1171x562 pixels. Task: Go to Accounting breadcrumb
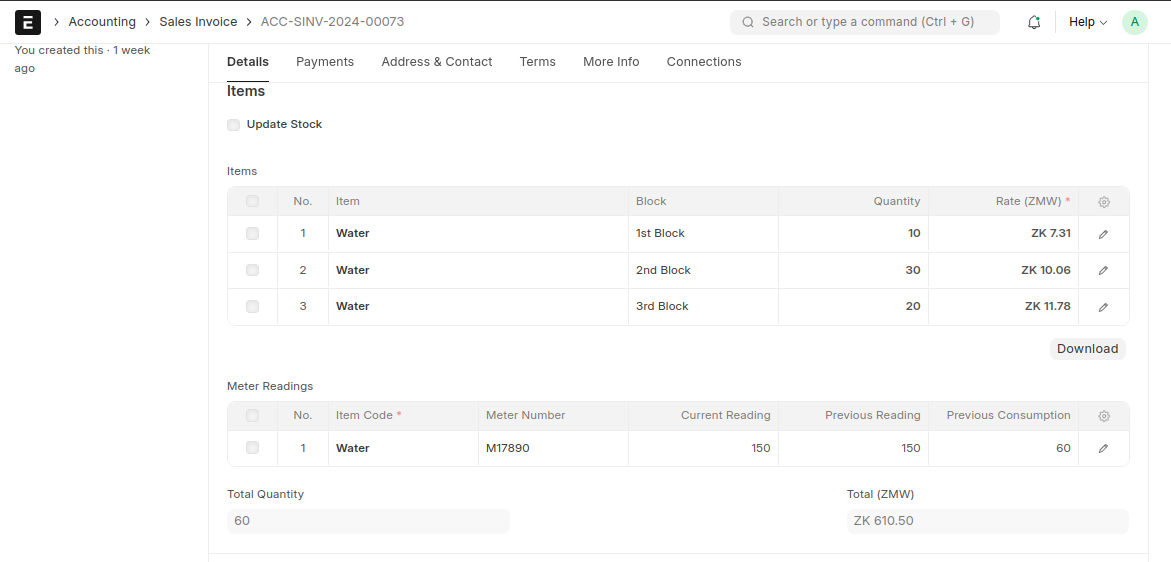(102, 22)
